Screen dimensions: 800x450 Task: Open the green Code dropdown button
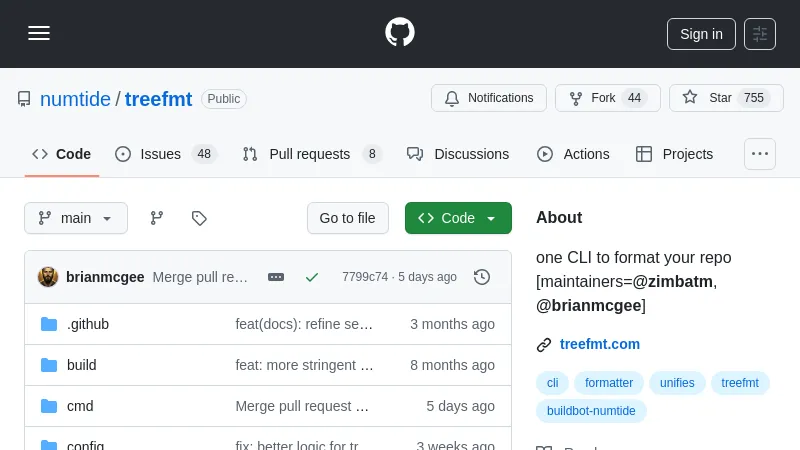pyautogui.click(x=458, y=218)
